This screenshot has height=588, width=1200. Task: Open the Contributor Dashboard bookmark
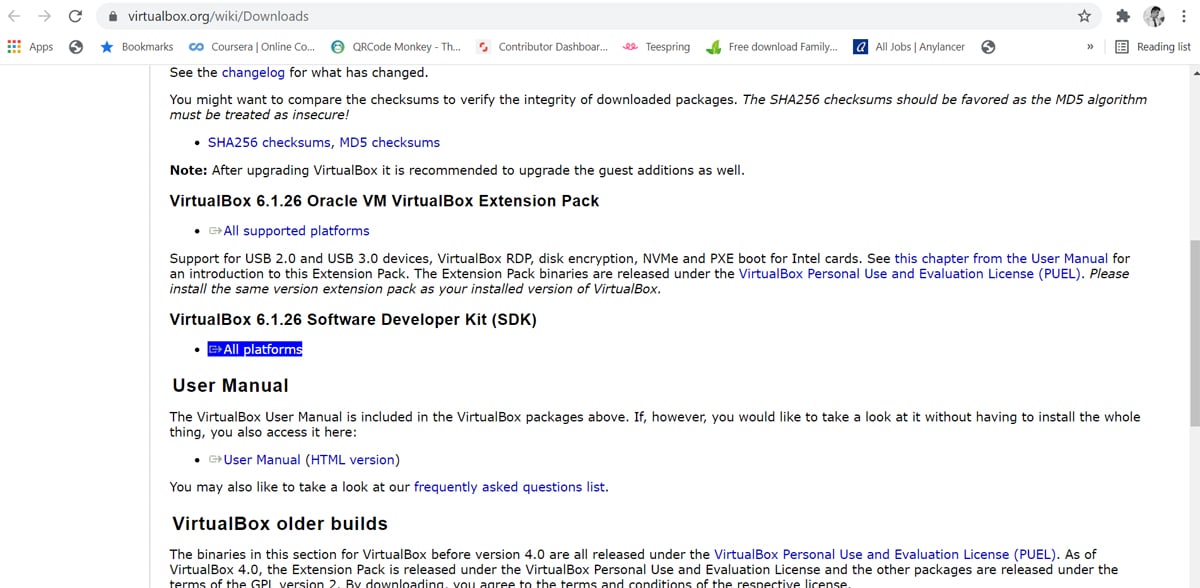(x=542, y=47)
